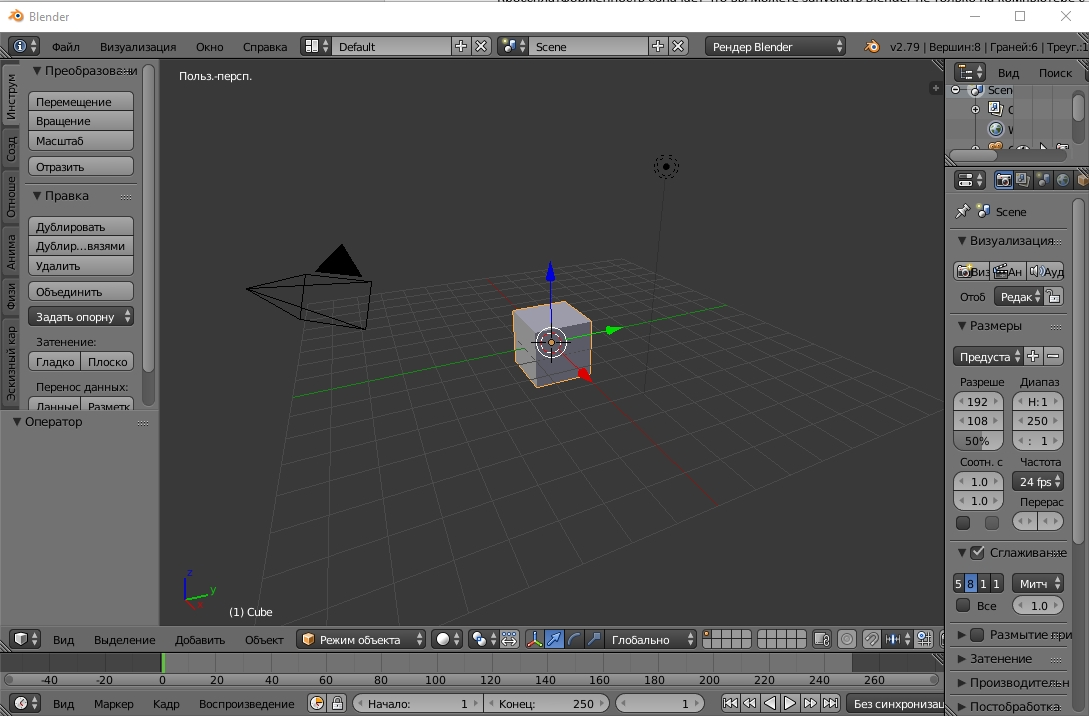The image size is (1089, 716).
Task: Add a render preset with plus
Action: (1033, 357)
